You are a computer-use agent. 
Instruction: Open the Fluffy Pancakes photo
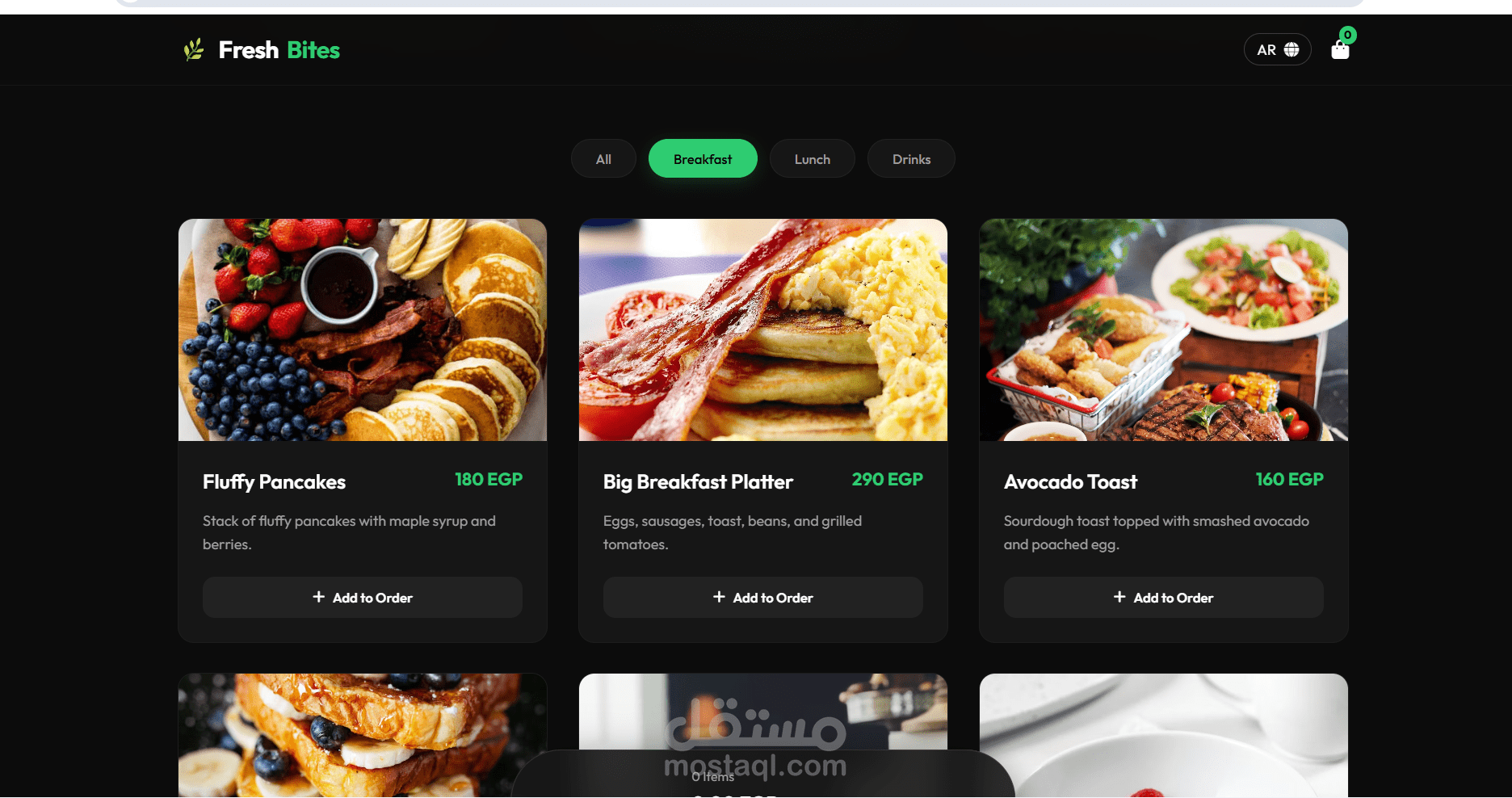coord(363,330)
